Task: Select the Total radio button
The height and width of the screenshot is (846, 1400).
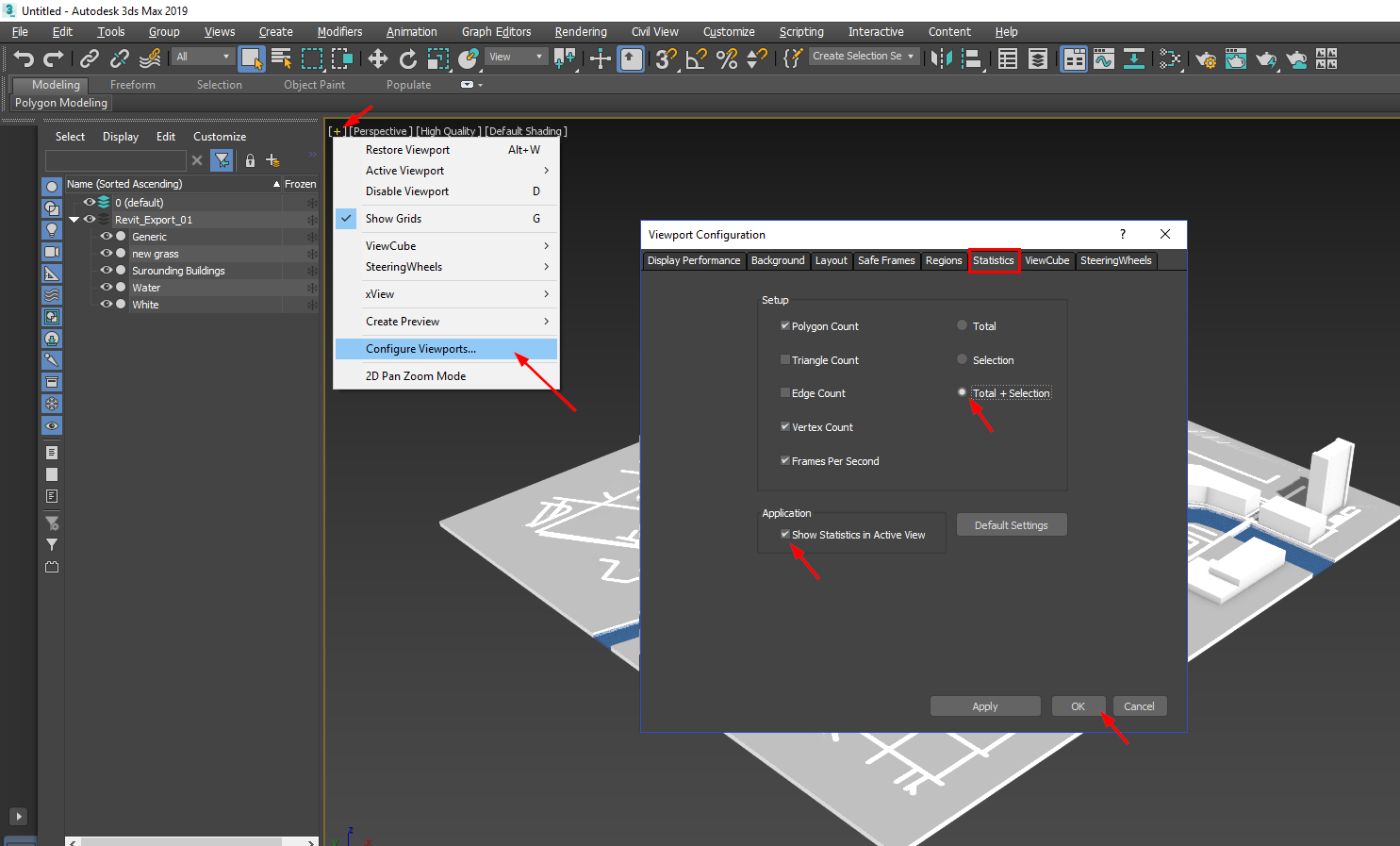Action: pyautogui.click(x=962, y=325)
